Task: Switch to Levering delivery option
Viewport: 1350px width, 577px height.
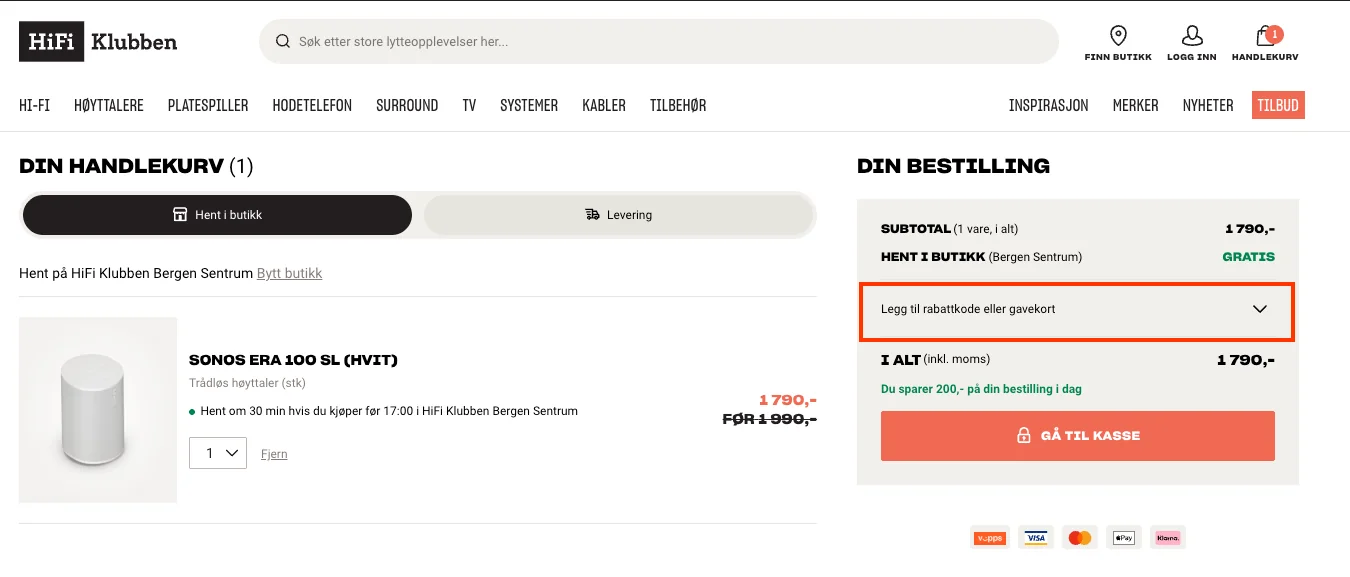Action: coord(618,215)
